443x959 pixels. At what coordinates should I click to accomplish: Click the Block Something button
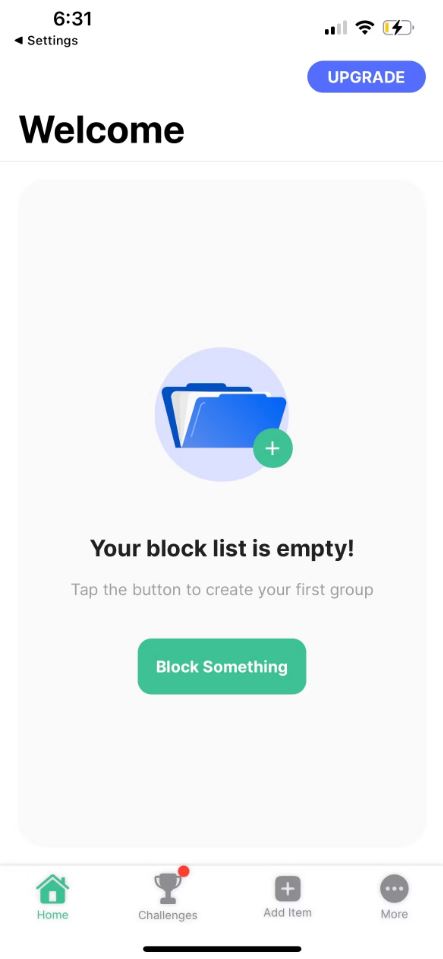click(x=222, y=666)
